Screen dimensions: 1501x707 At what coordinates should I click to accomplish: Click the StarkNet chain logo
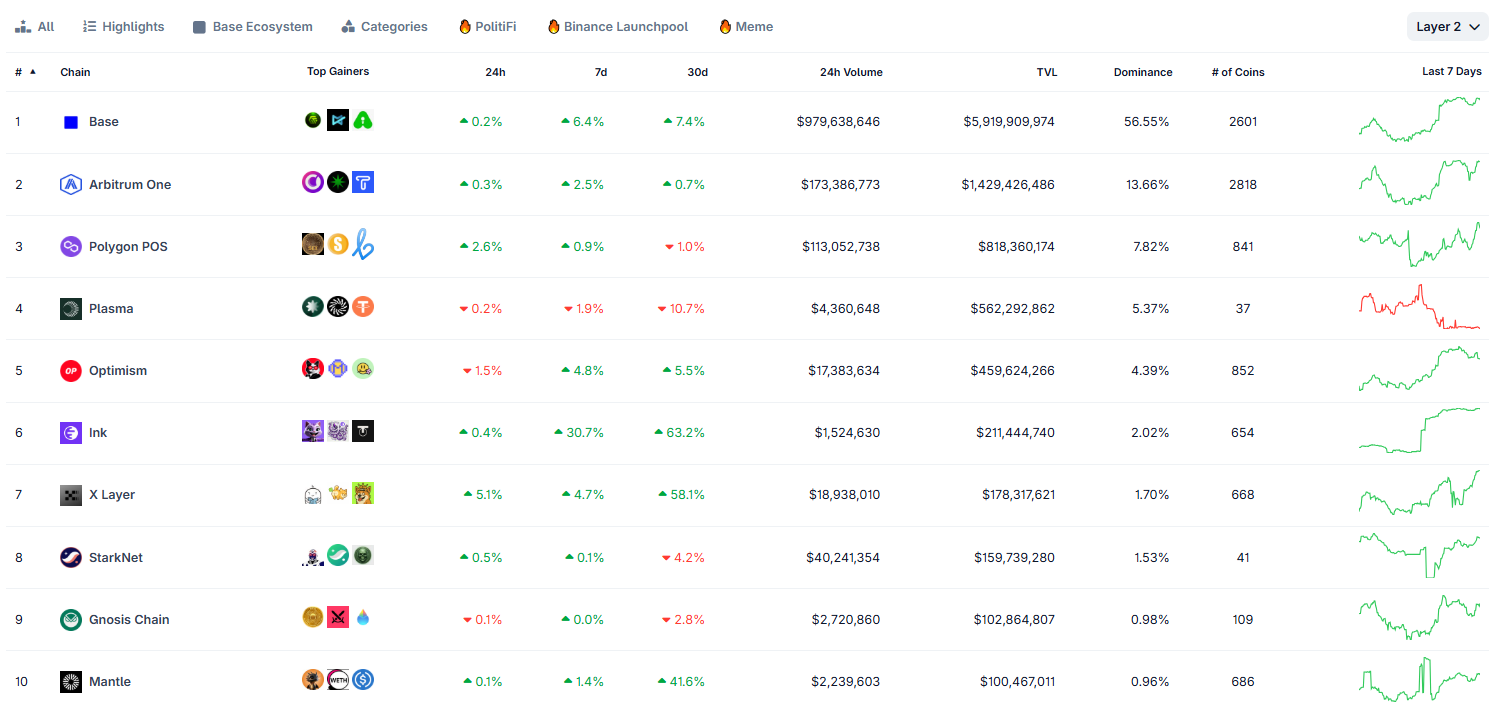71,557
